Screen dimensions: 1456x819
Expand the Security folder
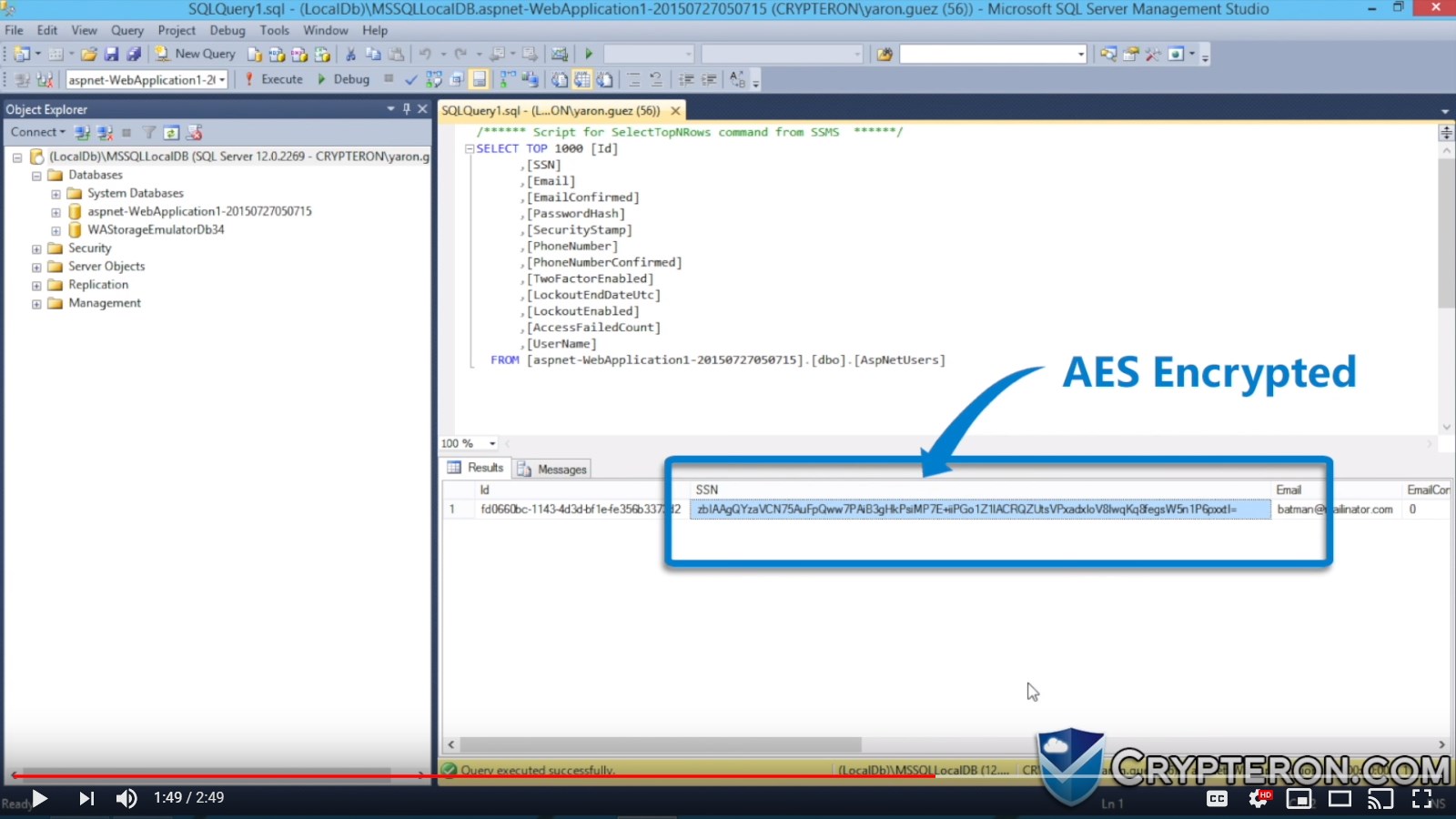tap(36, 248)
